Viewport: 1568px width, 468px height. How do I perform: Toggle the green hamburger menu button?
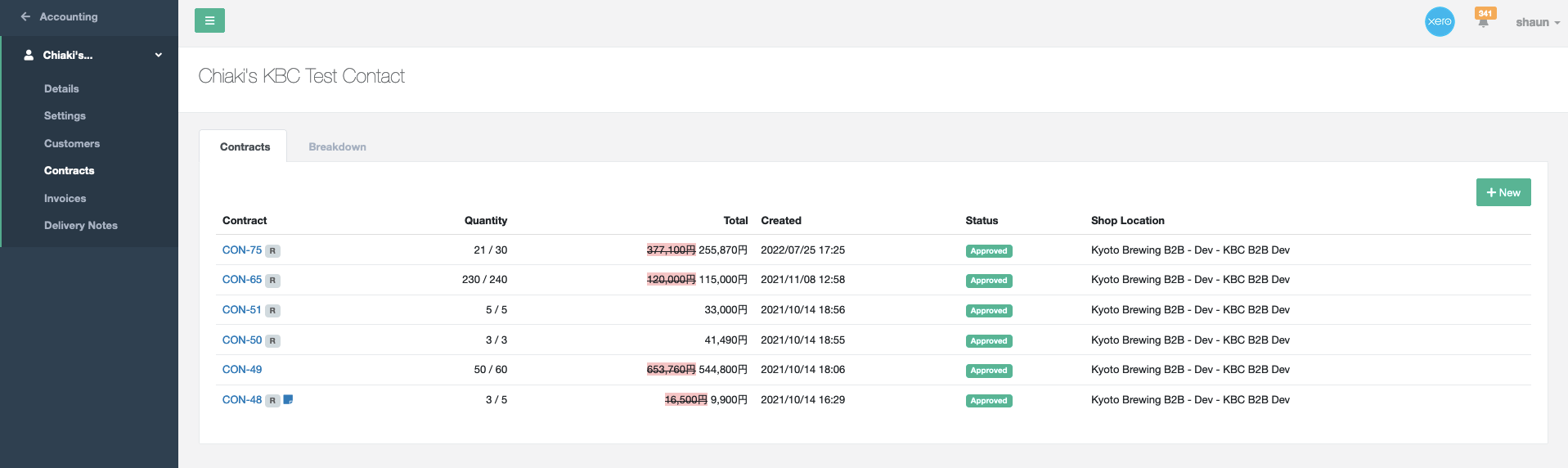(209, 20)
